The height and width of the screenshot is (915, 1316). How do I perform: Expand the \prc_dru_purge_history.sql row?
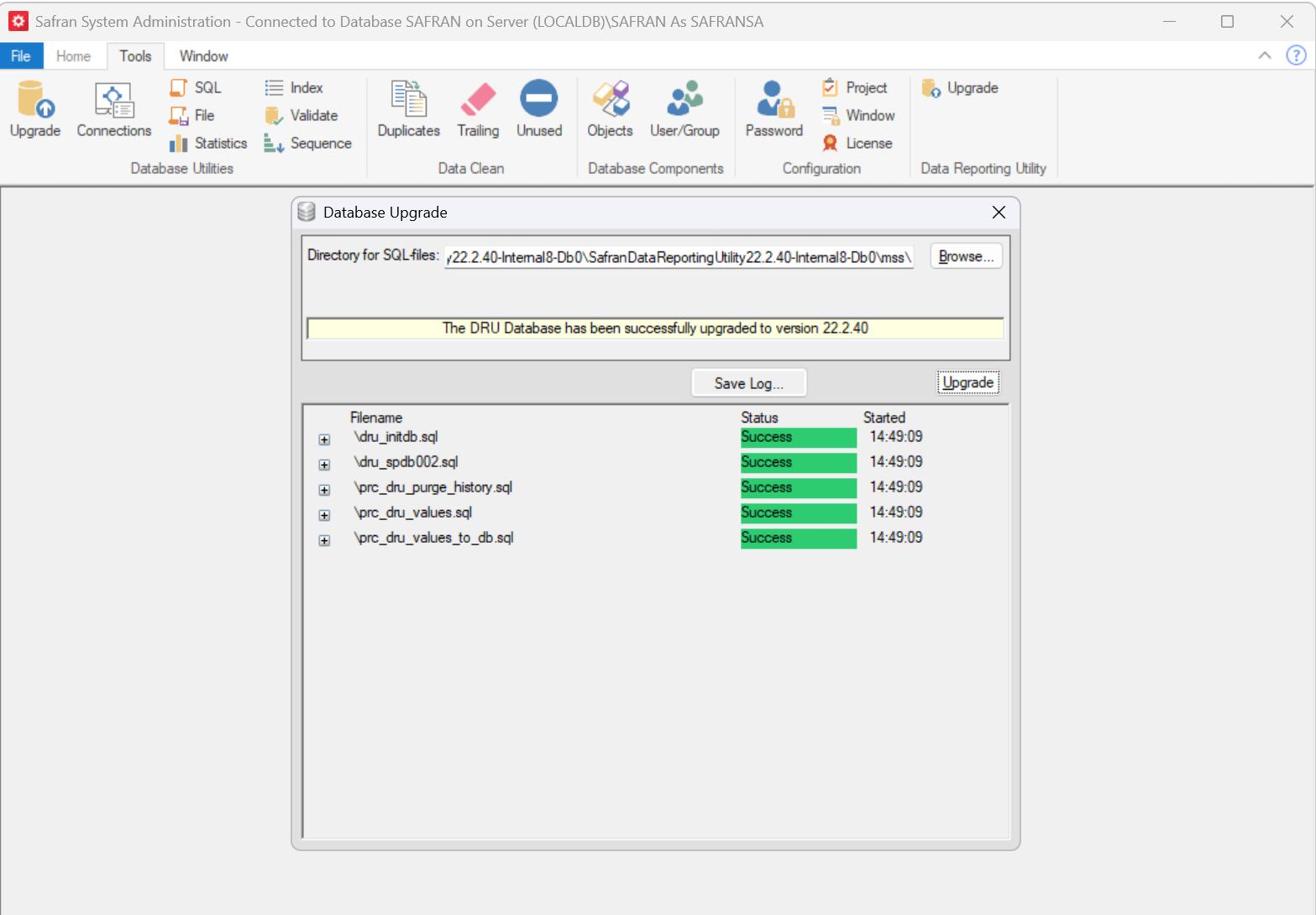point(324,490)
